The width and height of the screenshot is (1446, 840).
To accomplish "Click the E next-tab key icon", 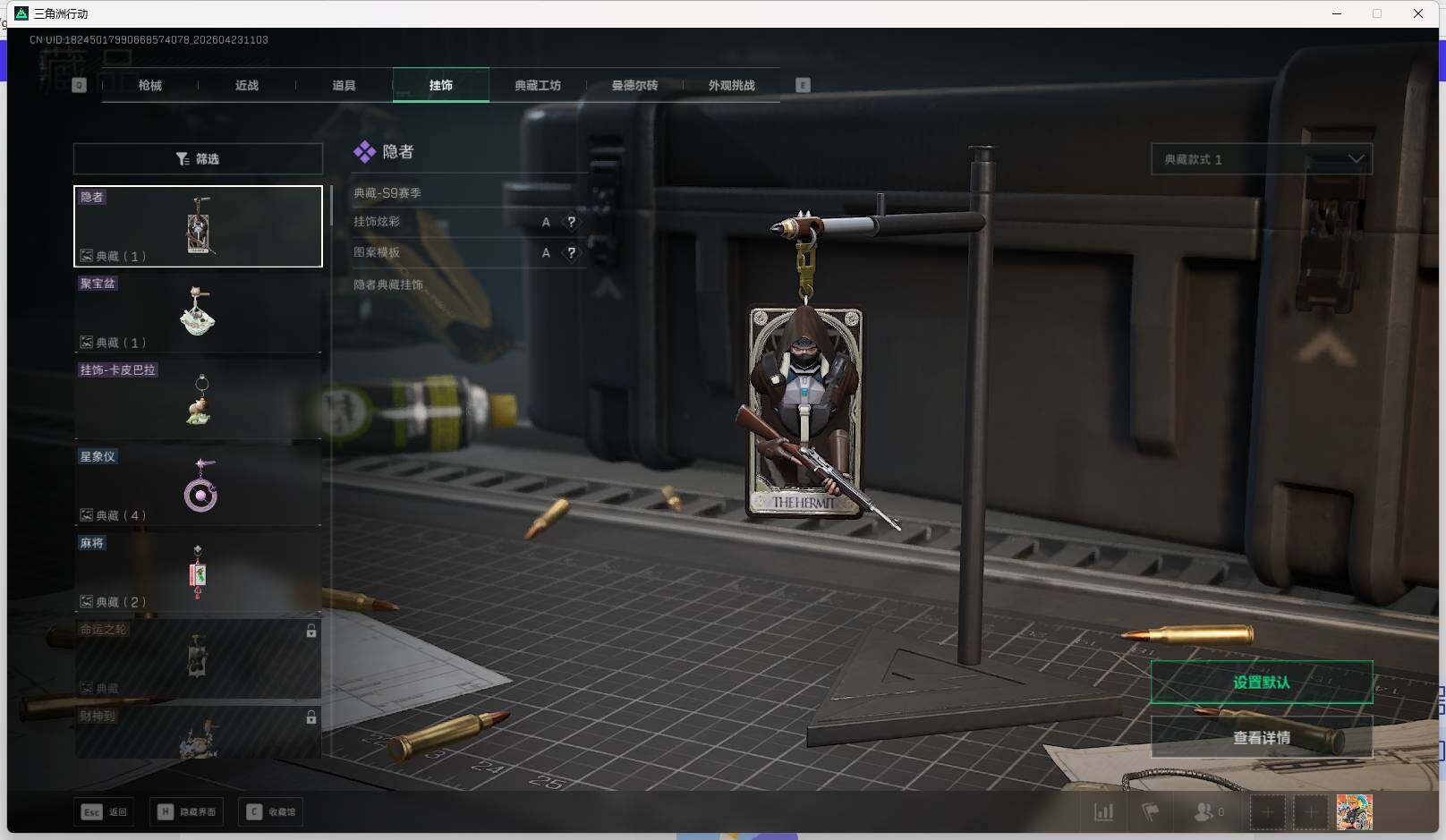I will 803,85.
